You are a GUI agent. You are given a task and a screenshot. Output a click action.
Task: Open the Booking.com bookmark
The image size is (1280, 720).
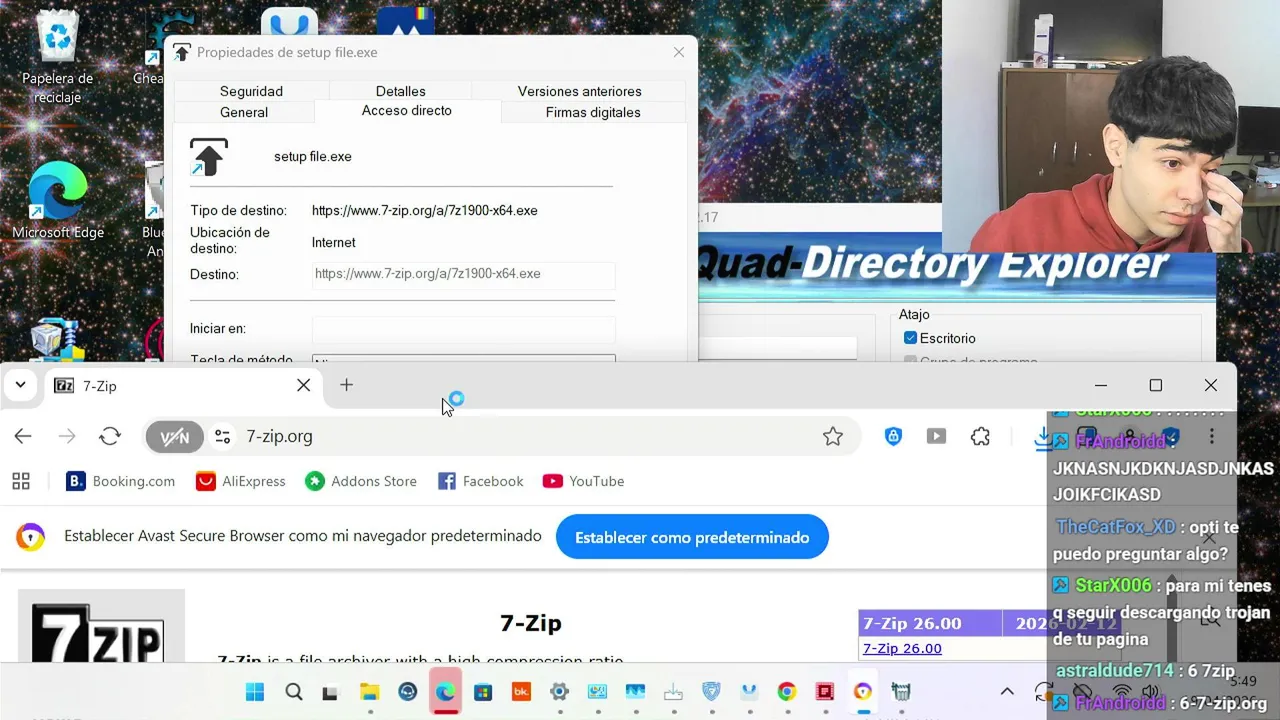coord(120,481)
